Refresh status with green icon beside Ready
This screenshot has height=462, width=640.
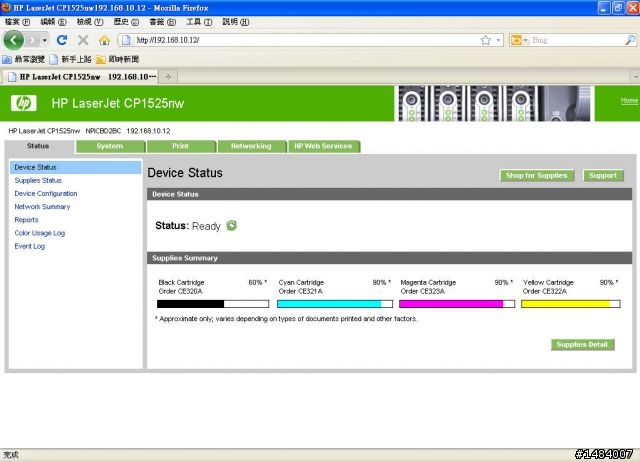click(x=231, y=225)
